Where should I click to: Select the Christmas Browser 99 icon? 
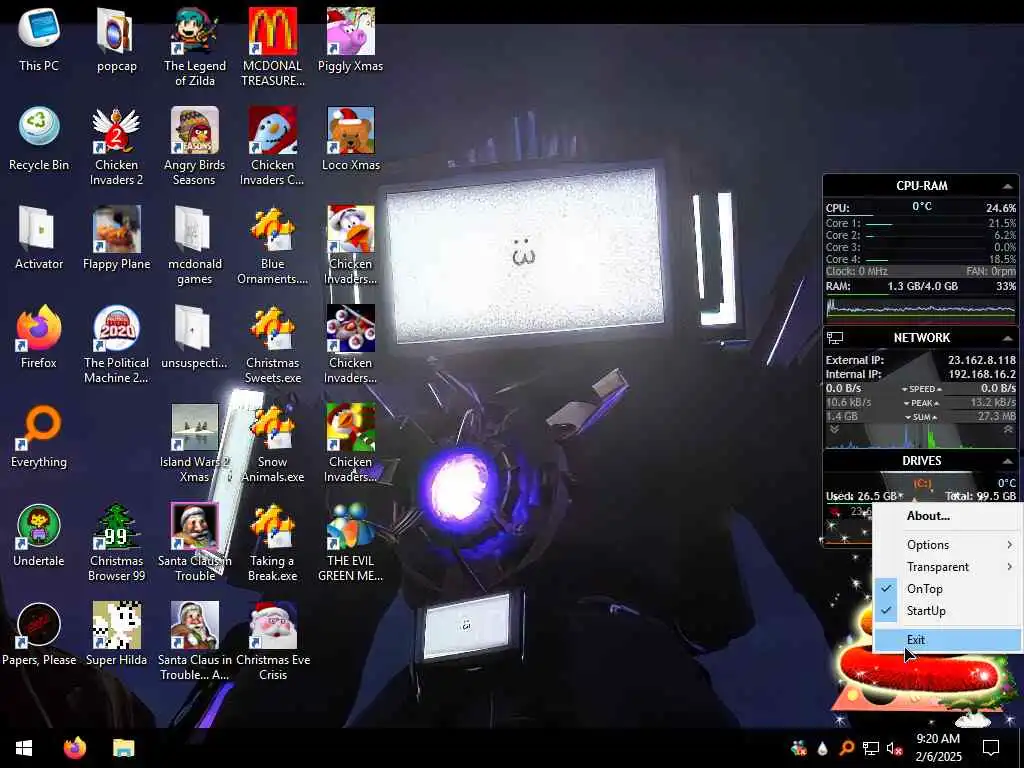point(116,542)
